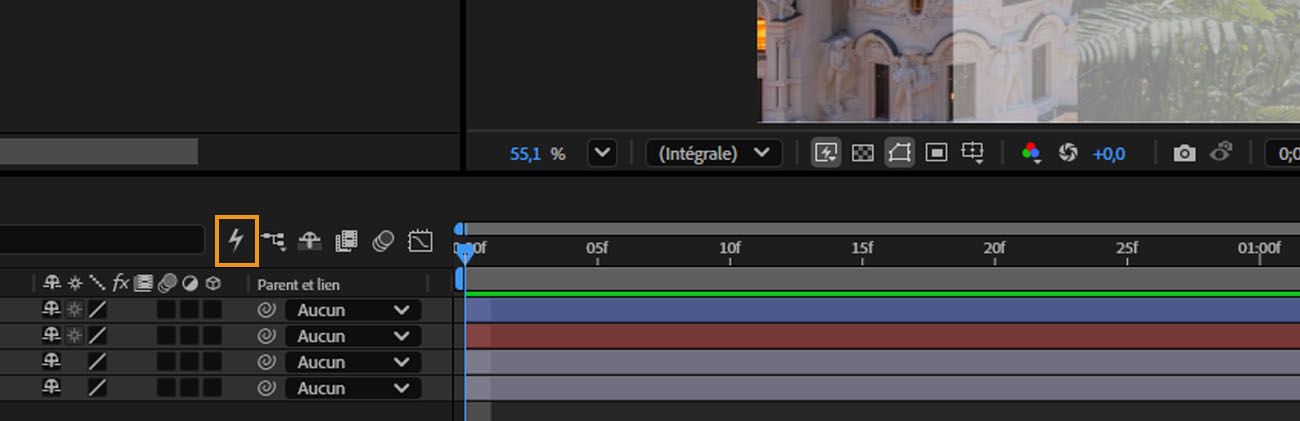Toggle mask and shape path visibility
The width and height of the screenshot is (1300, 421).
pos(899,153)
